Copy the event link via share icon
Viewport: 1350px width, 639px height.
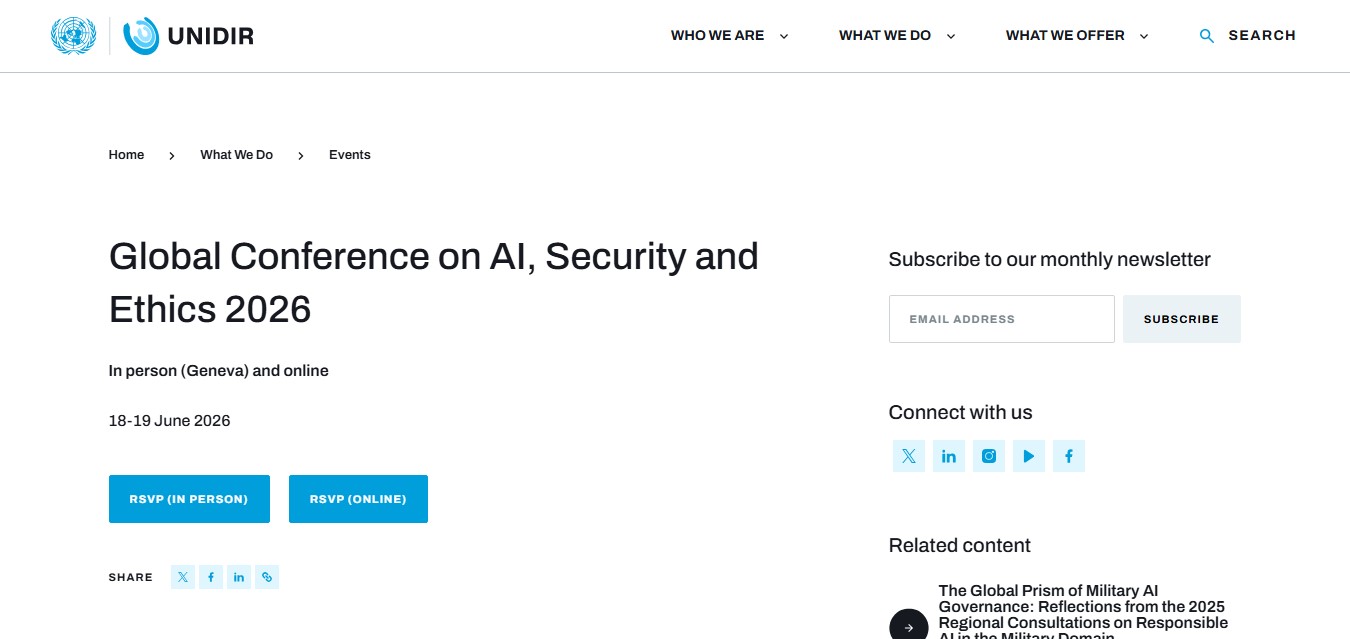(267, 577)
